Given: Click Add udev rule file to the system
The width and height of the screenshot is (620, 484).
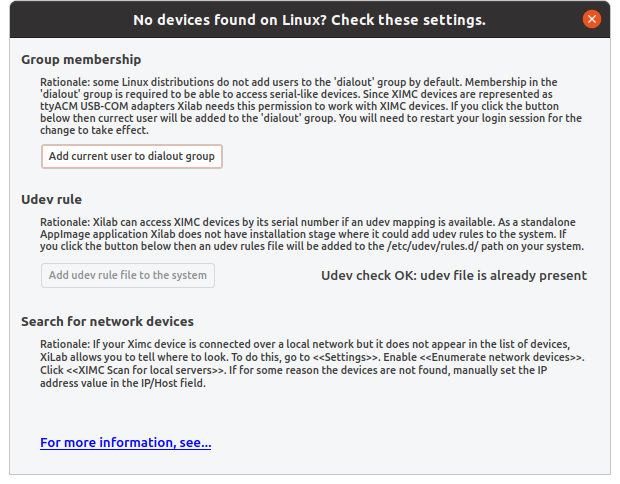Looking at the screenshot, I should pyautogui.click(x=128, y=275).
